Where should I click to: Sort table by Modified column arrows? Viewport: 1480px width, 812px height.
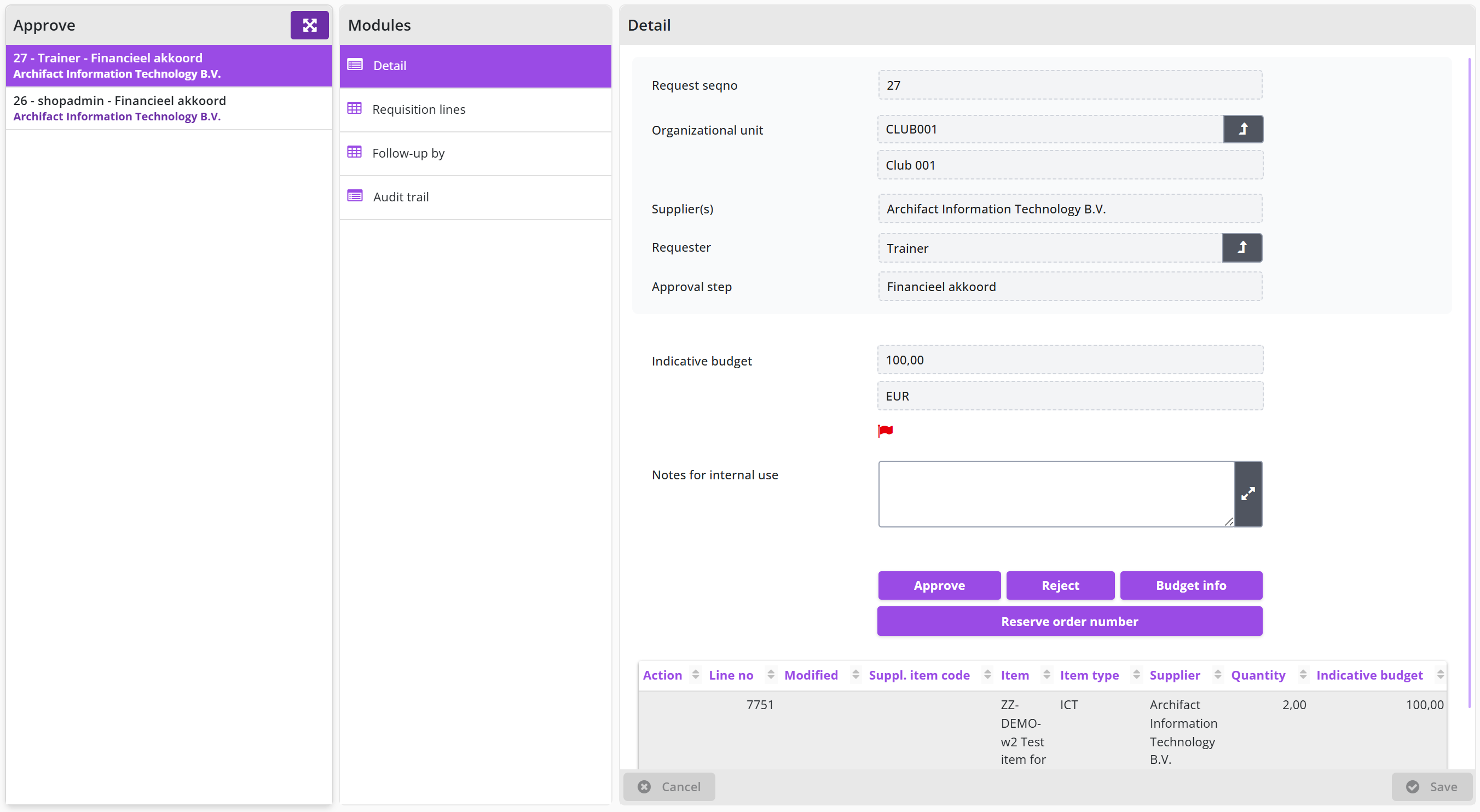855,675
